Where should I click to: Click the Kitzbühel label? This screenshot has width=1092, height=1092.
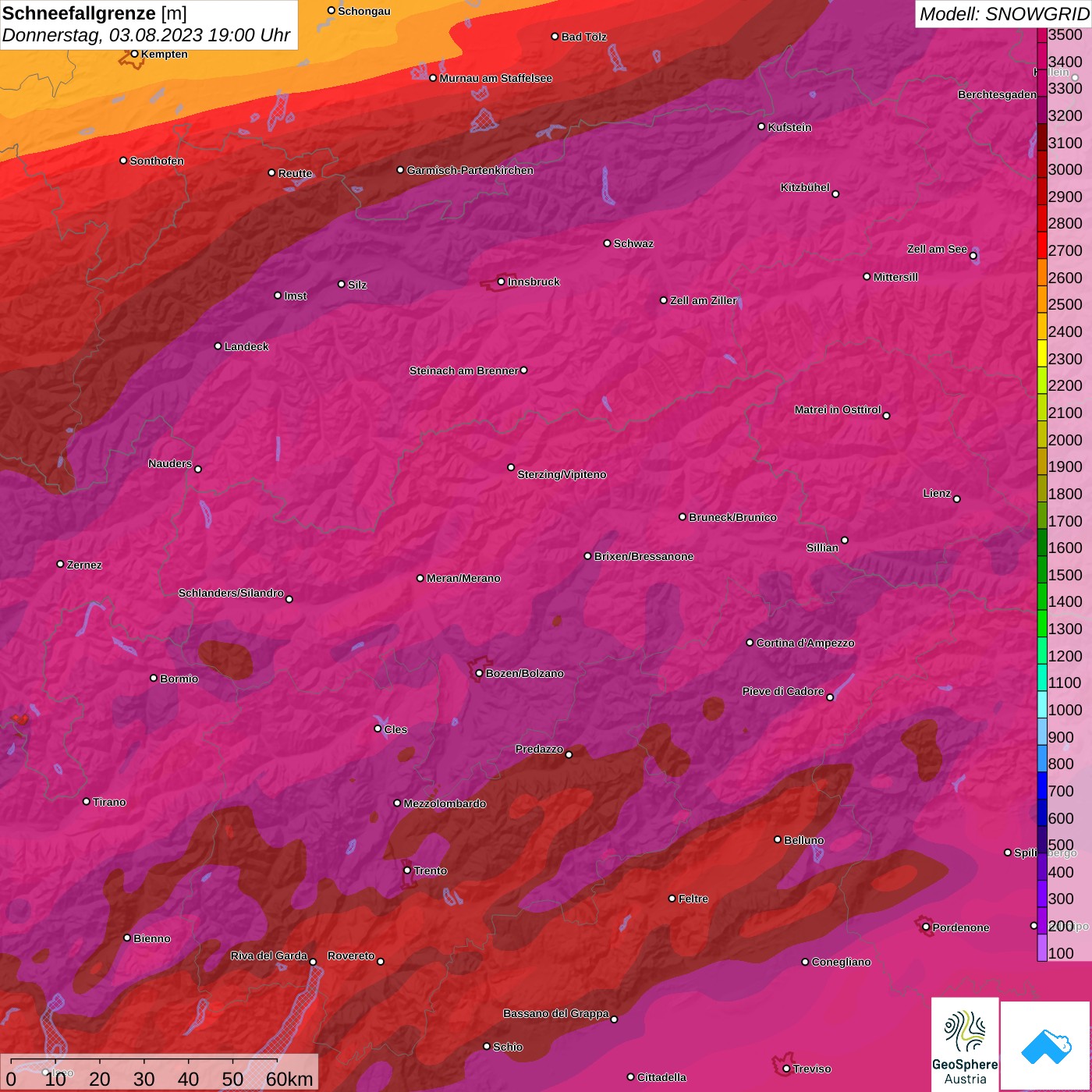[x=805, y=187]
